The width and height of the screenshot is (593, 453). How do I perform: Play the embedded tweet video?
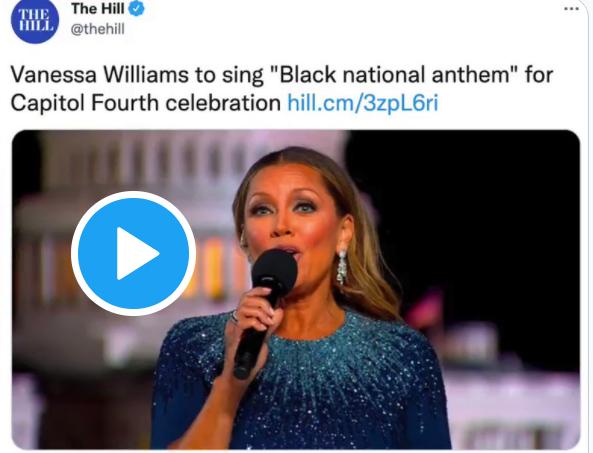pyautogui.click(x=133, y=253)
